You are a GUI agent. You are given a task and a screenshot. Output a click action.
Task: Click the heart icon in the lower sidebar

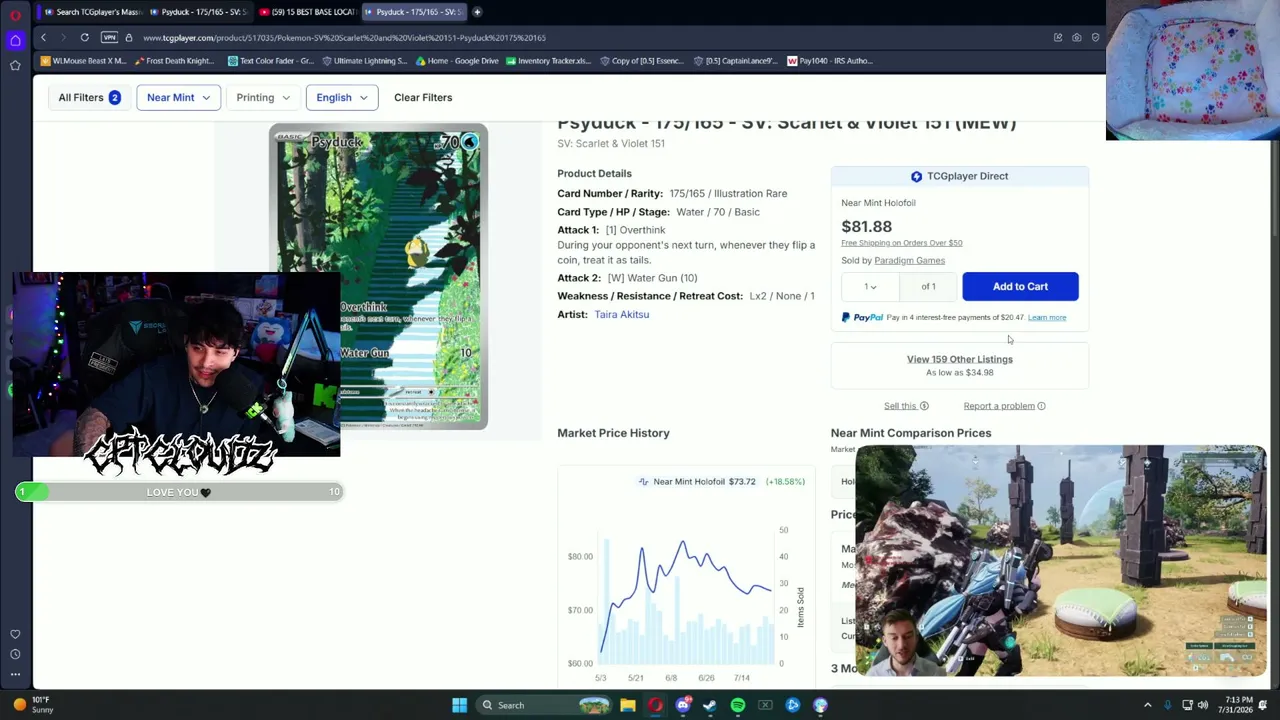click(15, 634)
